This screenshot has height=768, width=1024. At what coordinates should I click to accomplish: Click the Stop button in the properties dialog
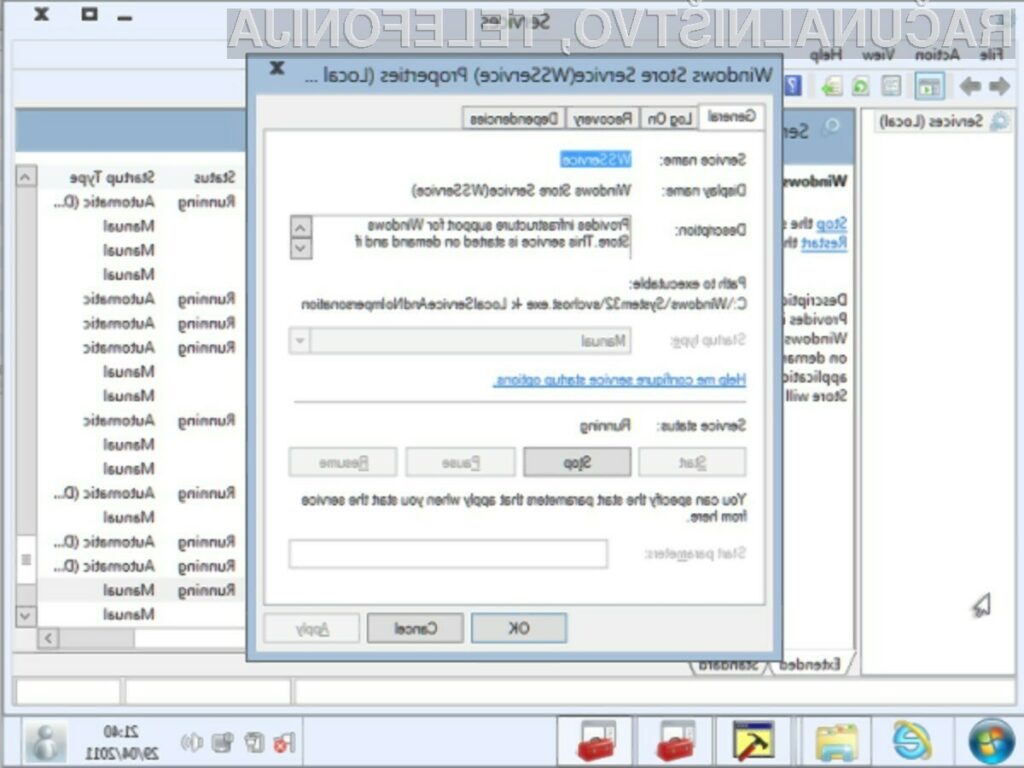click(x=577, y=462)
